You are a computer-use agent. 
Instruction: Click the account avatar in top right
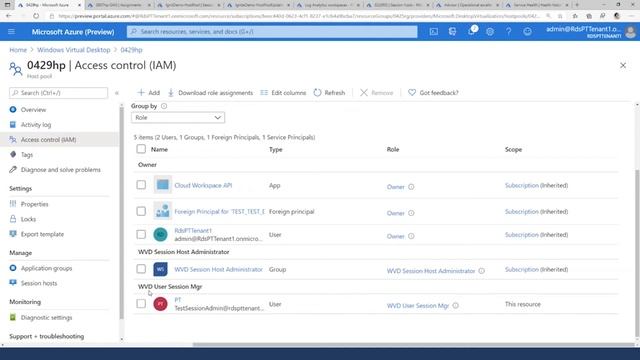(631, 32)
